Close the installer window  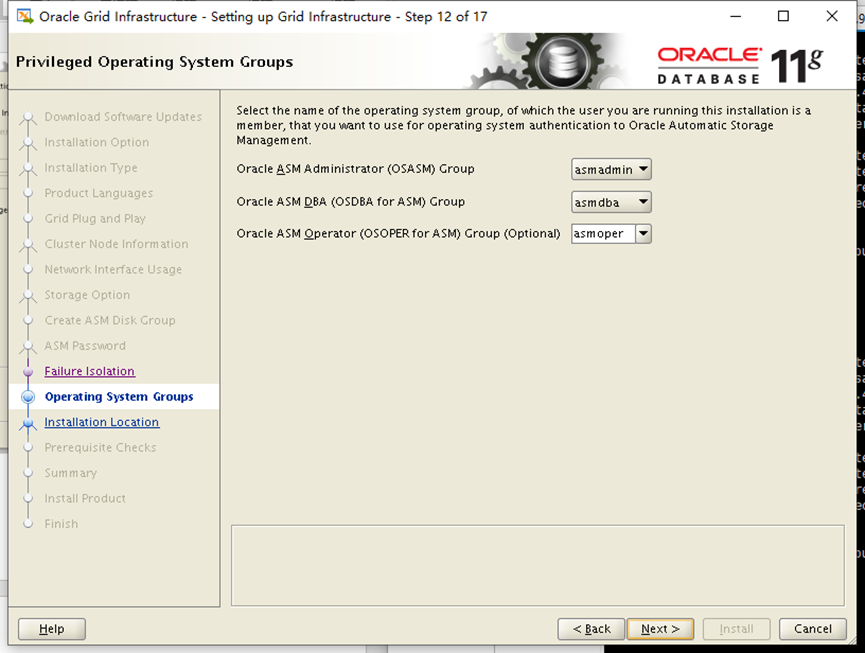pos(832,16)
